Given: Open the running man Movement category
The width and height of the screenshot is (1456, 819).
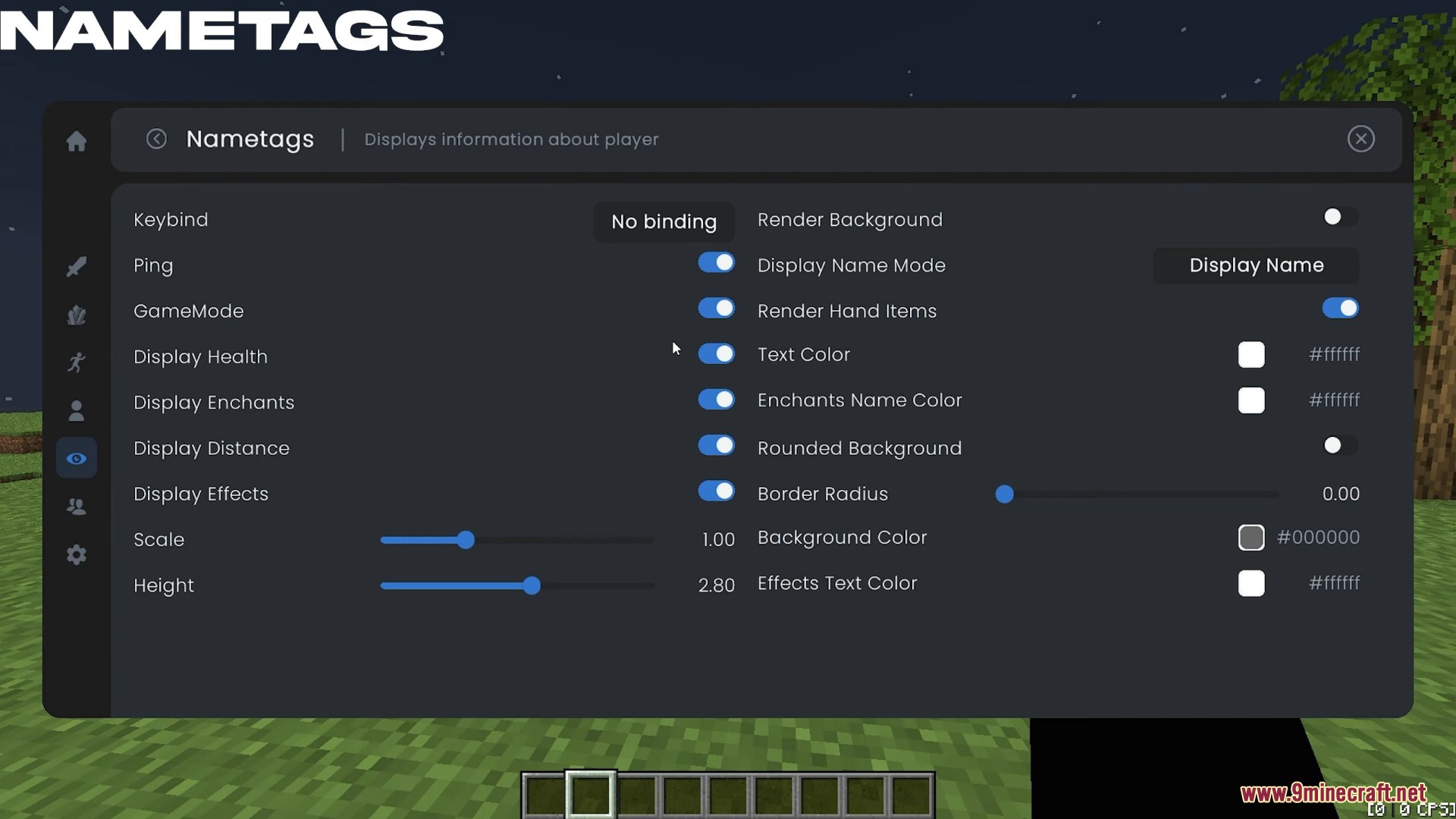Looking at the screenshot, I should tap(77, 362).
